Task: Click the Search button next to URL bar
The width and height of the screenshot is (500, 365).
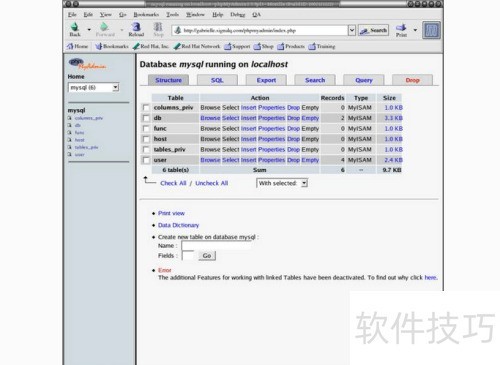Action: pyautogui.click(x=373, y=30)
